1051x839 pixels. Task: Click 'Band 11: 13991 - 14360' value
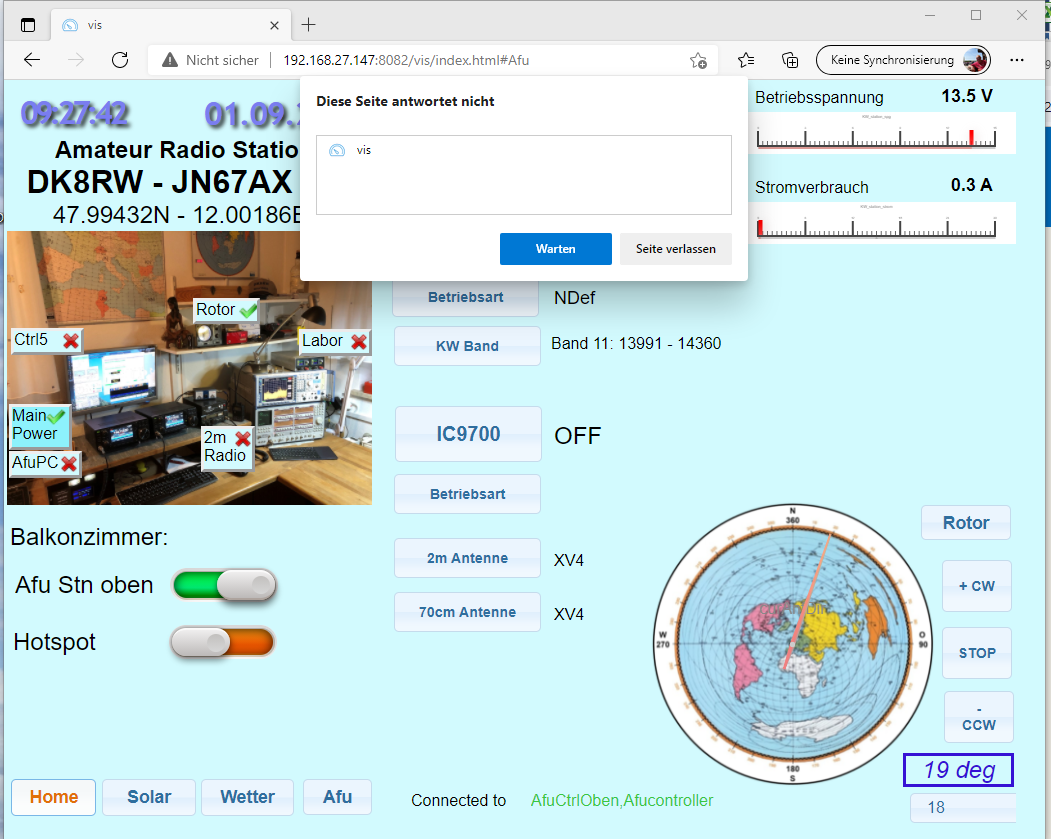[636, 343]
